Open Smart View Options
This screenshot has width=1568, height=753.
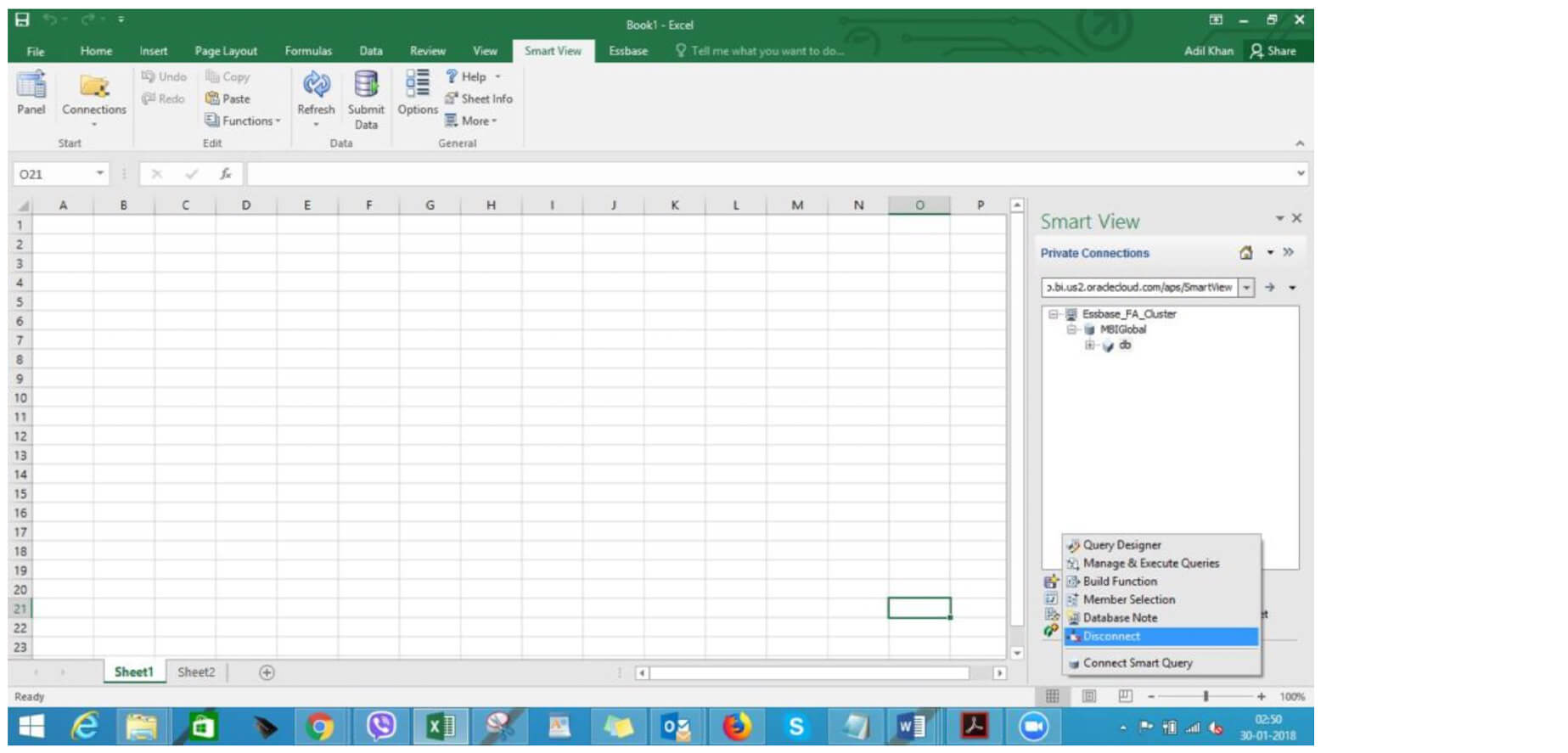tap(418, 93)
